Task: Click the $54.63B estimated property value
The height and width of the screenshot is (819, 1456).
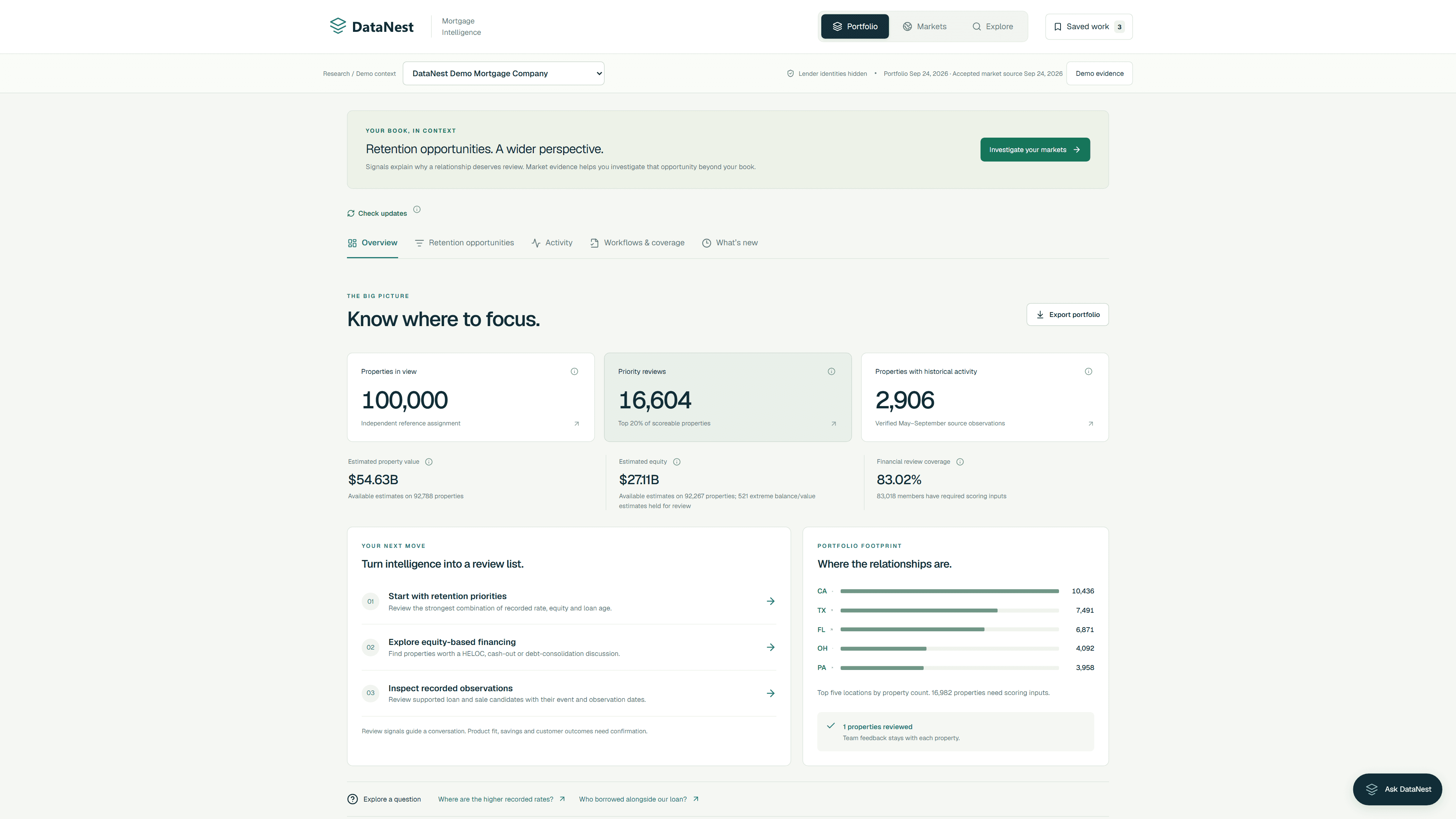Action: pos(373,480)
